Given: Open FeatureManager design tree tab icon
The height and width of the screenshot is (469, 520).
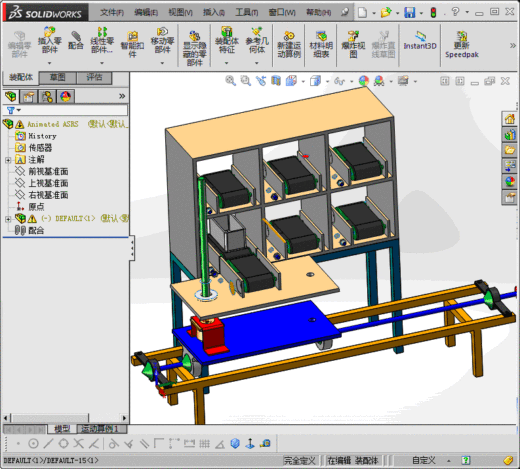Looking at the screenshot, I should (11, 97).
